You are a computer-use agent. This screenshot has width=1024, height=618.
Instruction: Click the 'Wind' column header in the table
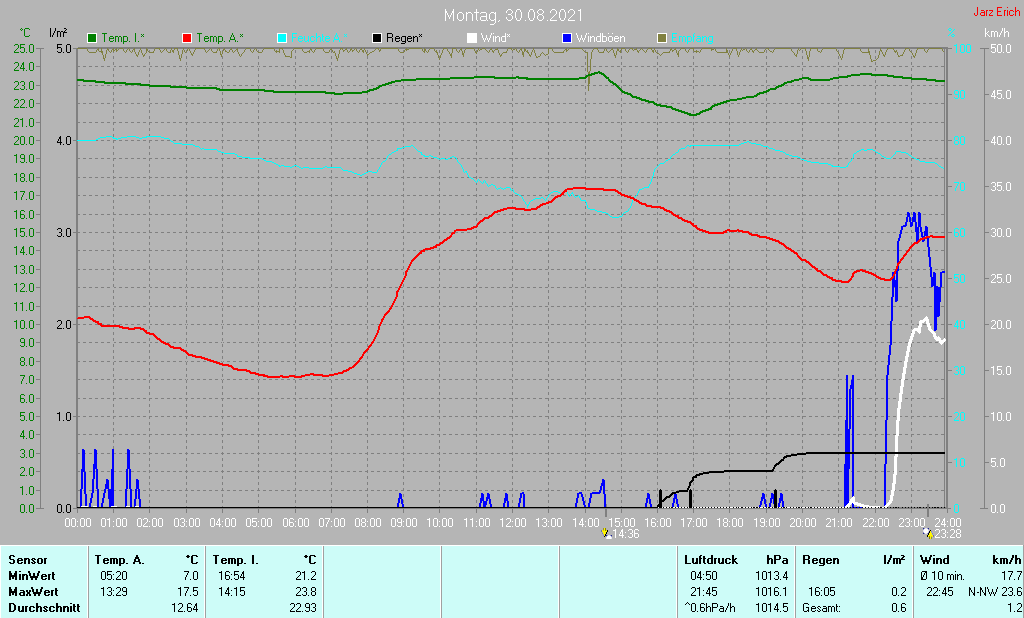pos(935,561)
